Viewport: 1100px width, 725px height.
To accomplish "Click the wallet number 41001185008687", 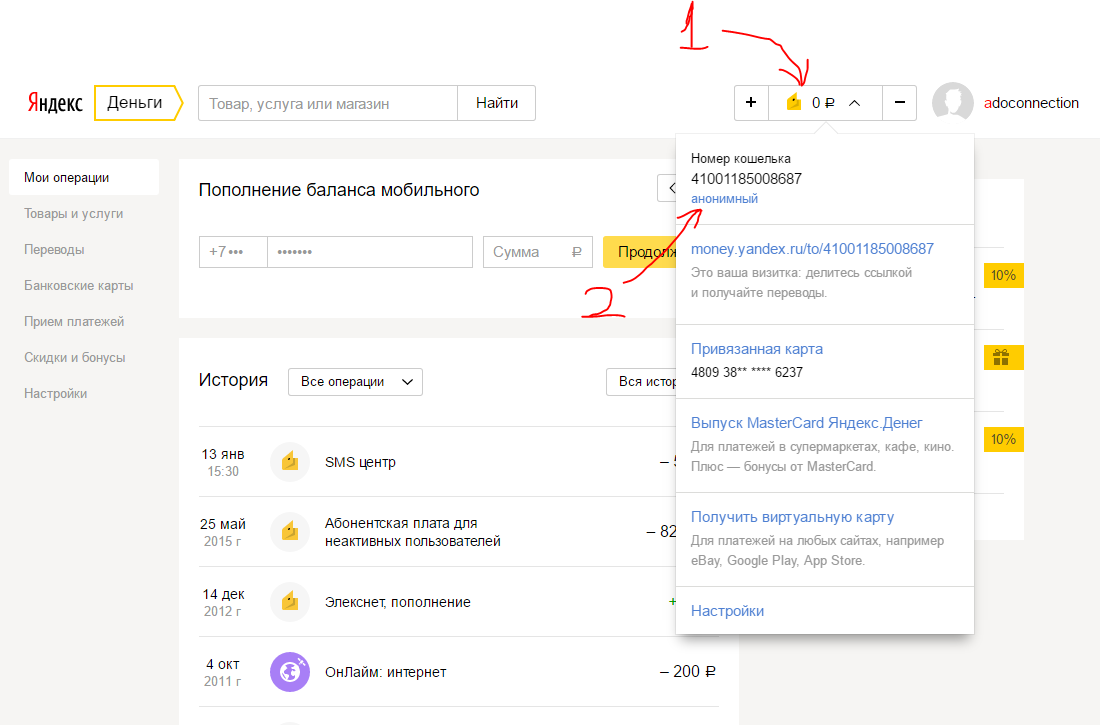I will point(746,178).
